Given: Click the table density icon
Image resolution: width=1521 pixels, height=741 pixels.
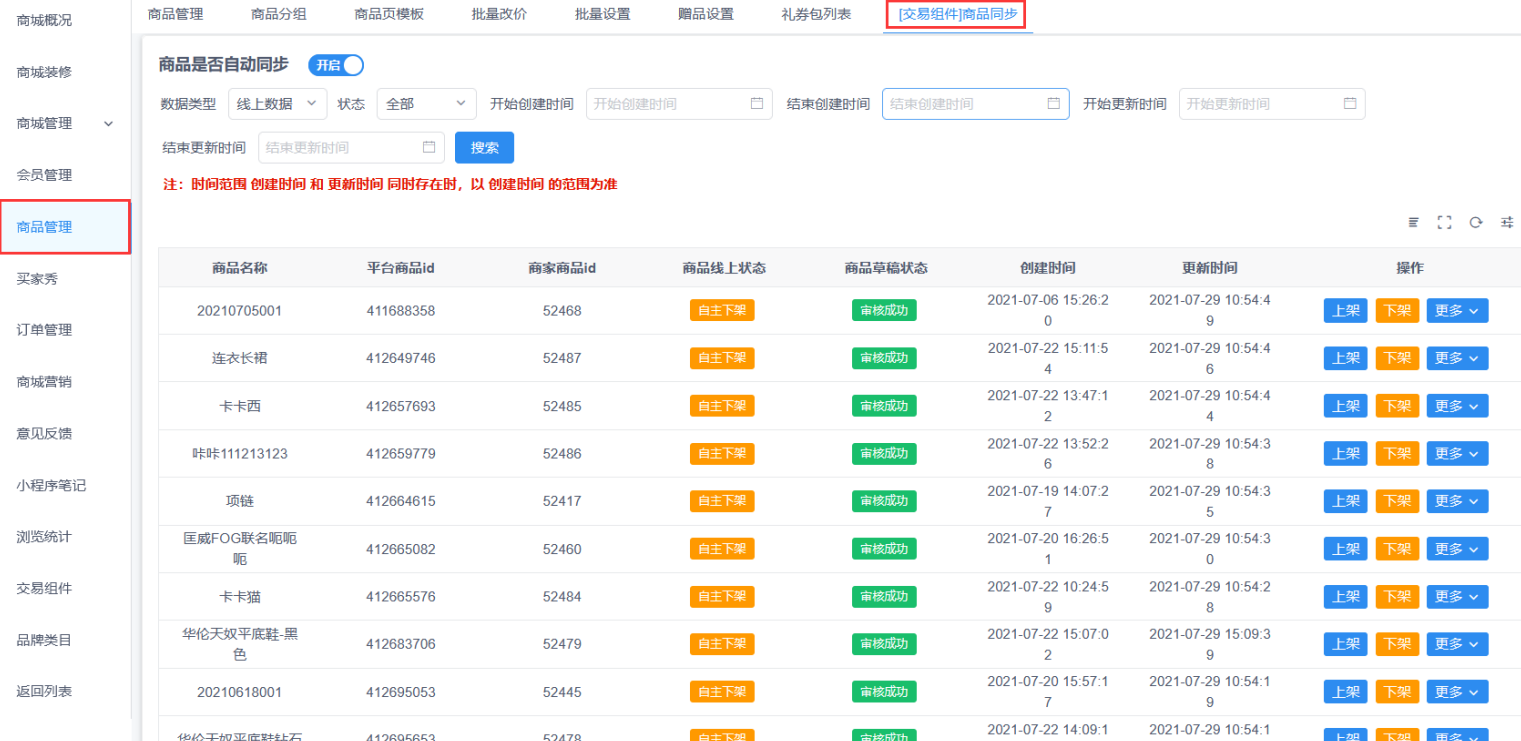Looking at the screenshot, I should tap(1413, 222).
